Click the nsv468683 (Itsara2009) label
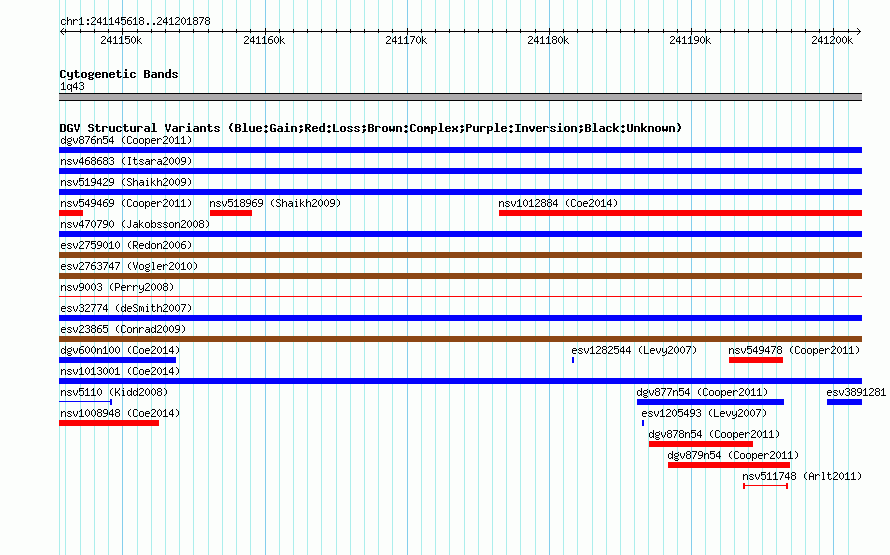The width and height of the screenshot is (890, 555). tap(126, 161)
